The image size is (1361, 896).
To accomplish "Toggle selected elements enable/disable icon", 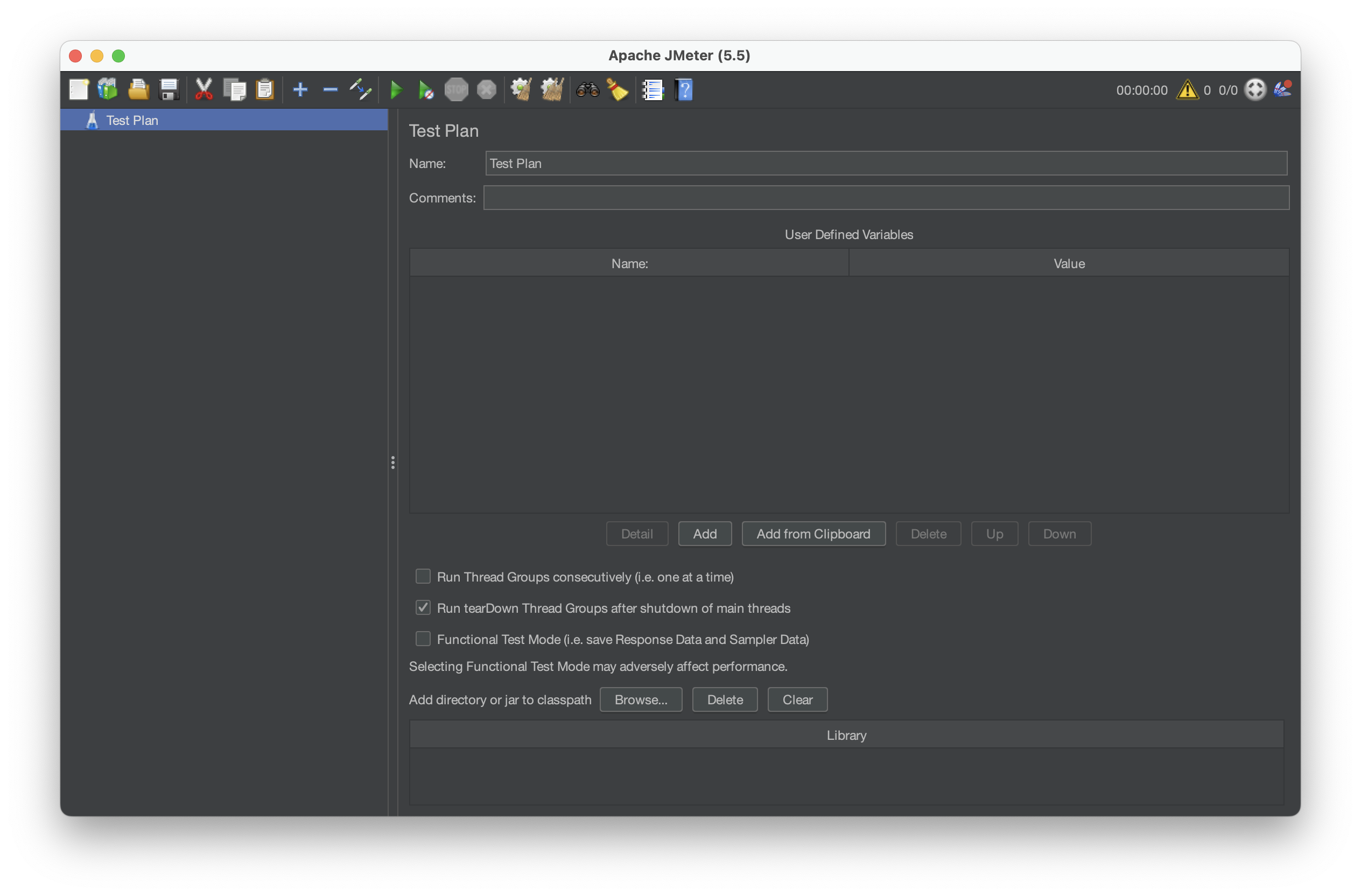I will (361, 90).
